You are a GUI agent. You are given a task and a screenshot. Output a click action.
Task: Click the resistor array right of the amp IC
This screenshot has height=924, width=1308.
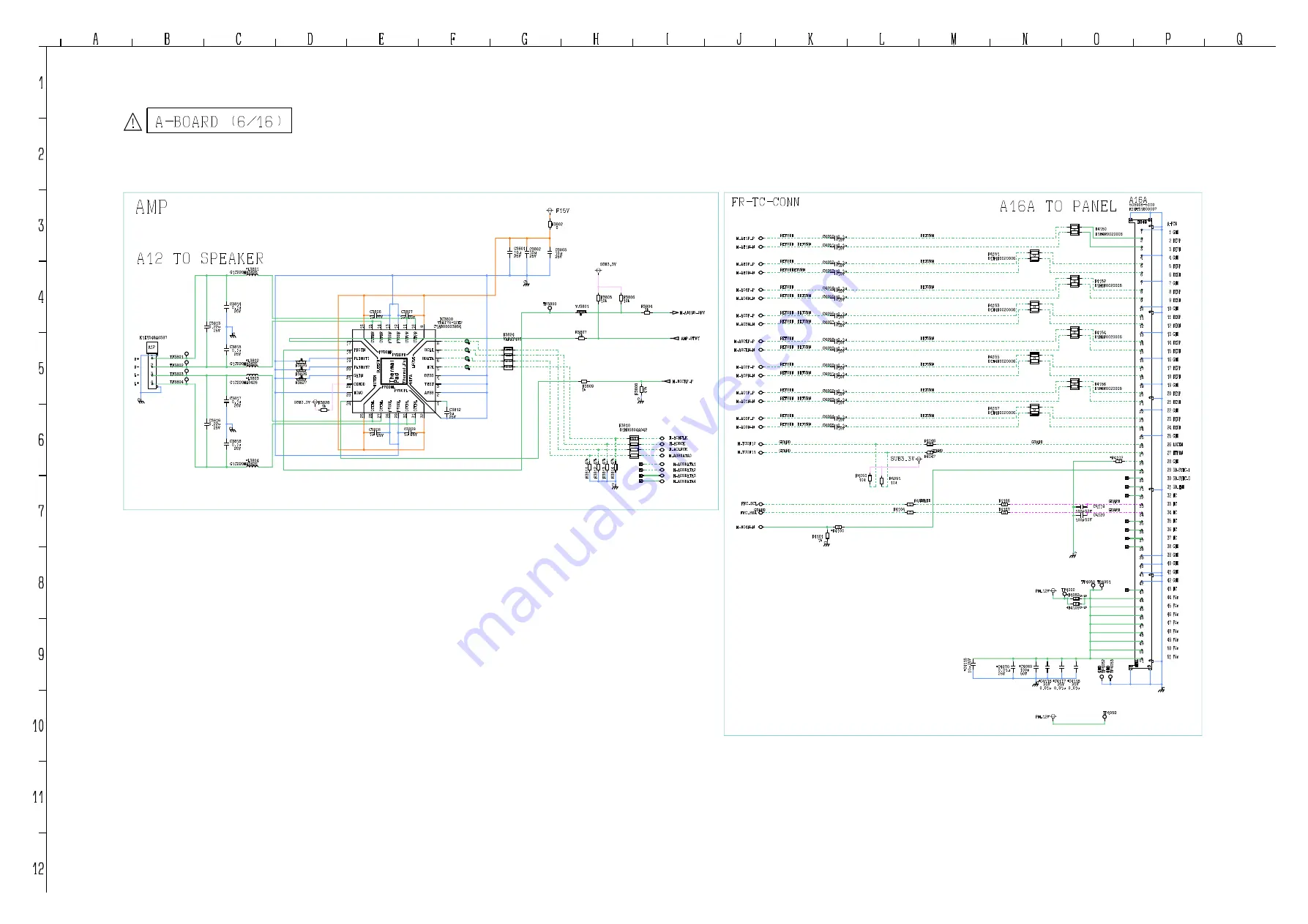508,358
